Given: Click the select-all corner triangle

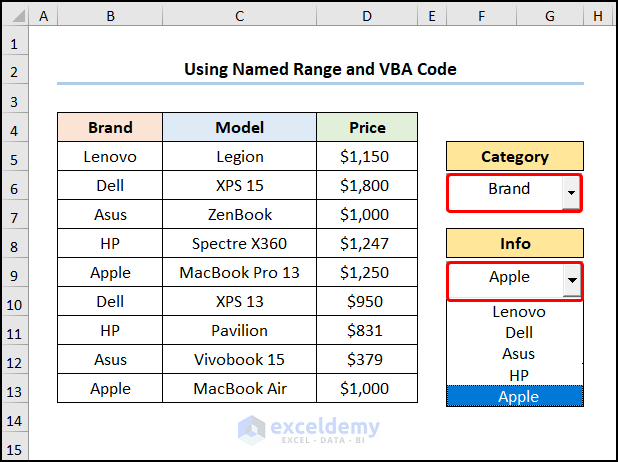Looking at the screenshot, I should [x=15, y=16].
